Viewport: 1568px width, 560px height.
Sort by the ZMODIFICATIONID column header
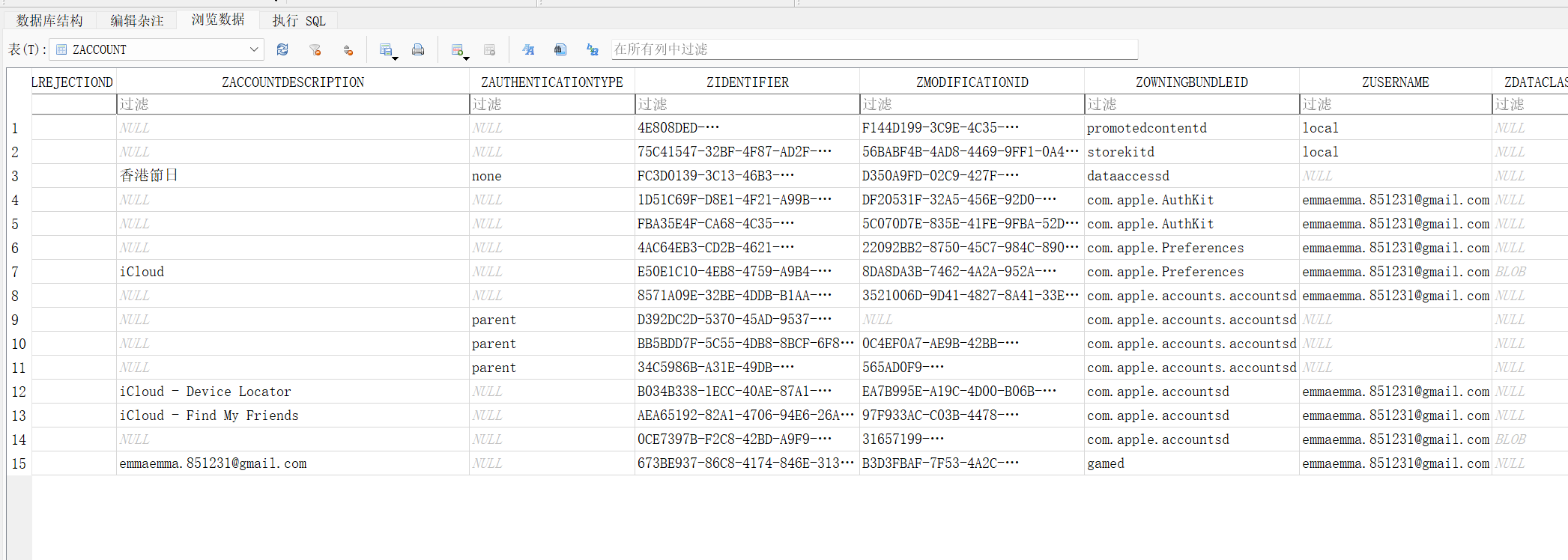point(972,82)
